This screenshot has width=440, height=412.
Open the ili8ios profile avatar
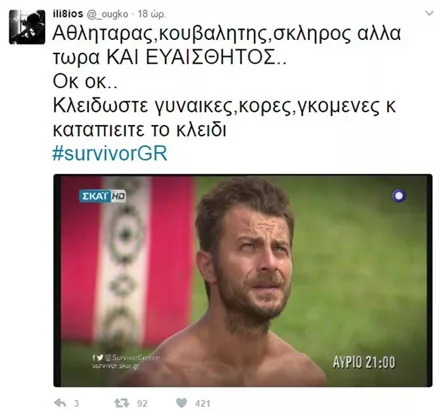point(27,27)
